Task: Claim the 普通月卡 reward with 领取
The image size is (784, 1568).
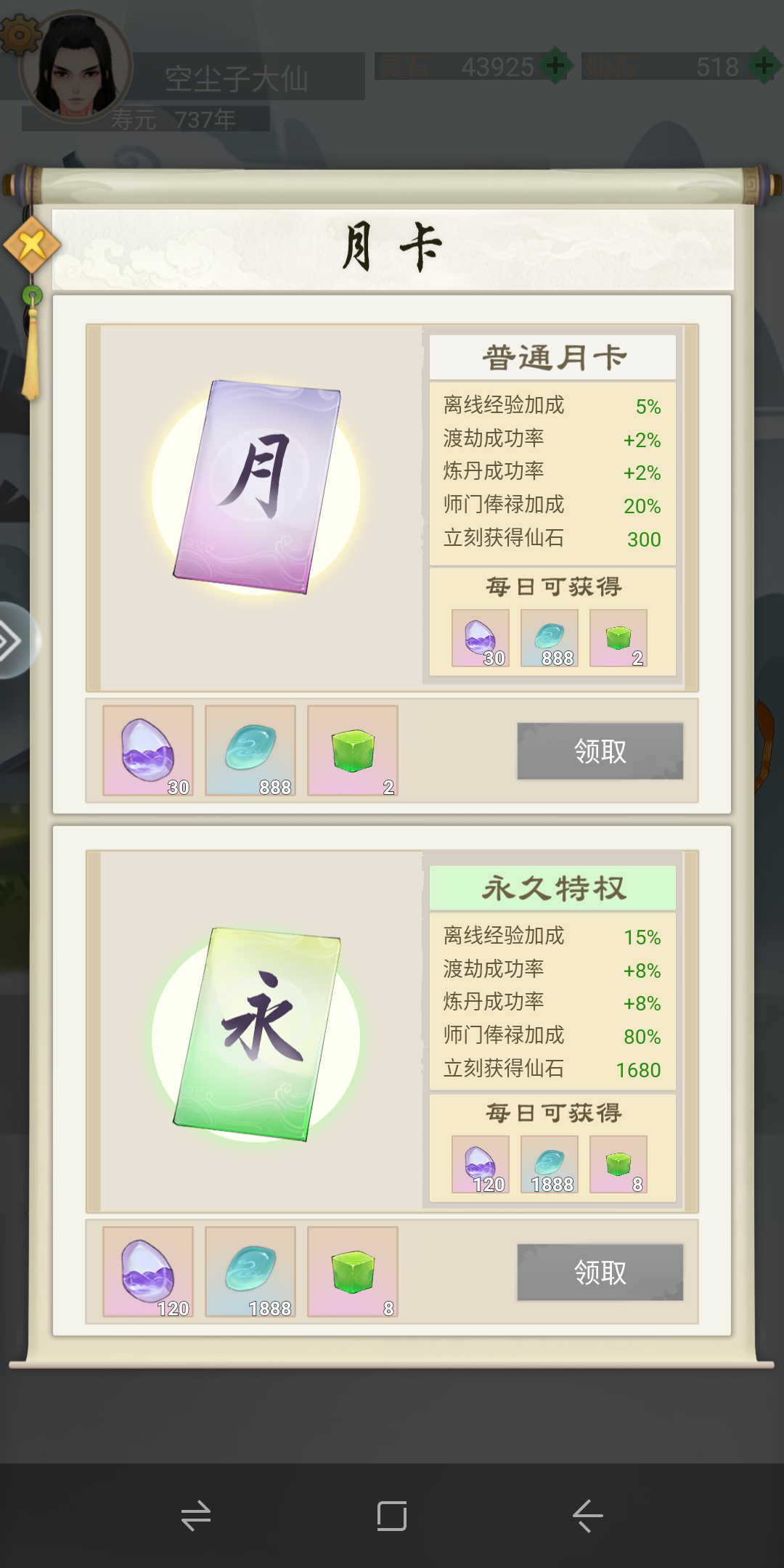Action: 600,751
